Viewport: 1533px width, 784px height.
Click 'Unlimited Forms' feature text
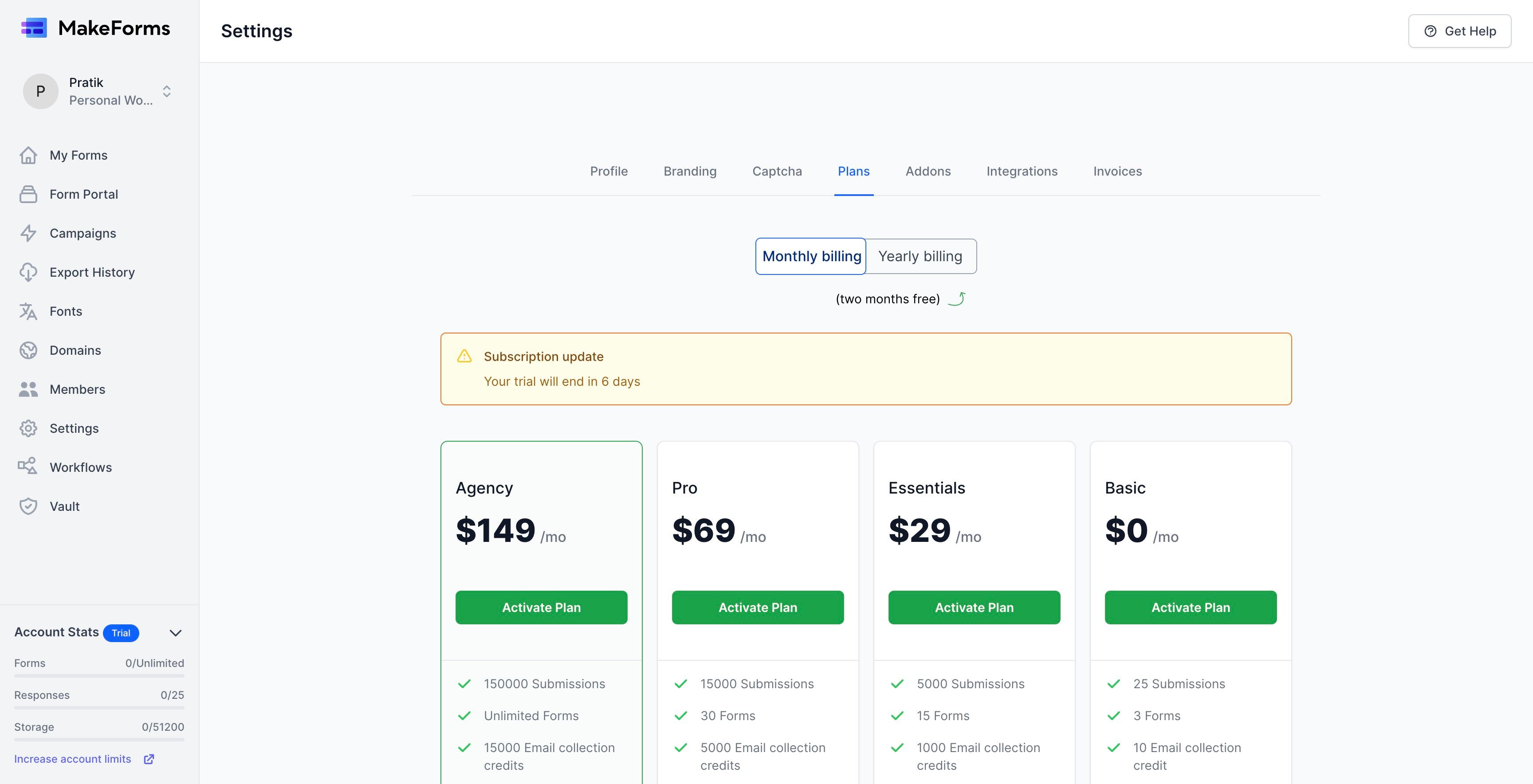[531, 716]
